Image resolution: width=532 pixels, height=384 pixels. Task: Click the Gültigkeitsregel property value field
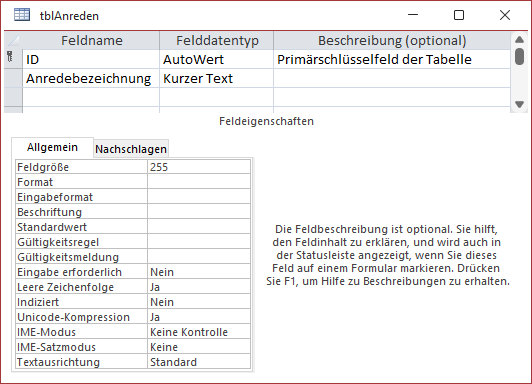(199, 242)
